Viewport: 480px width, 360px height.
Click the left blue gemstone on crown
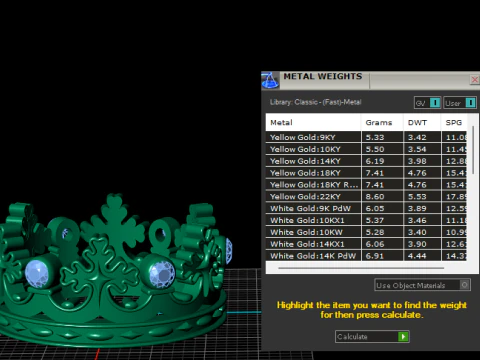tap(37, 273)
